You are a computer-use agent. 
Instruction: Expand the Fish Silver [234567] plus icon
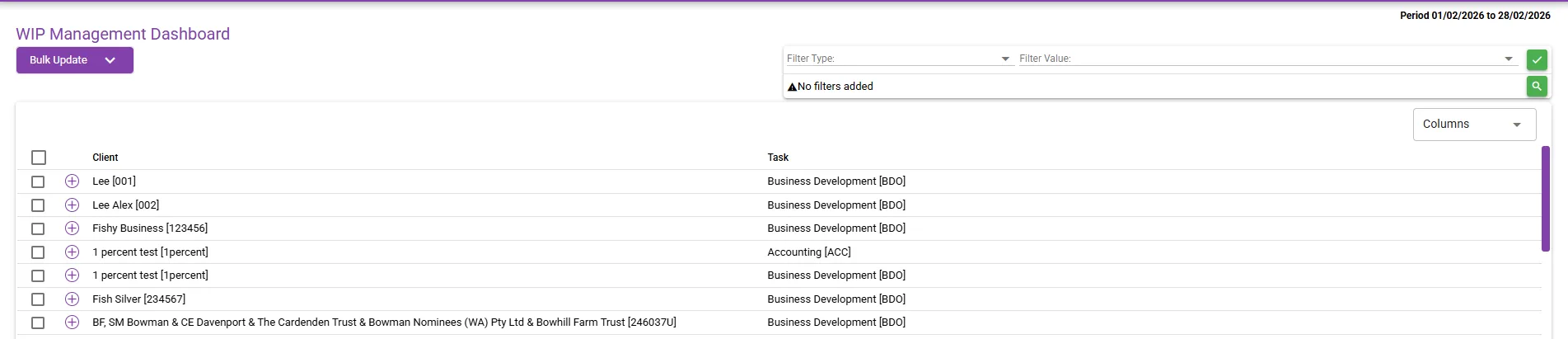[72, 299]
